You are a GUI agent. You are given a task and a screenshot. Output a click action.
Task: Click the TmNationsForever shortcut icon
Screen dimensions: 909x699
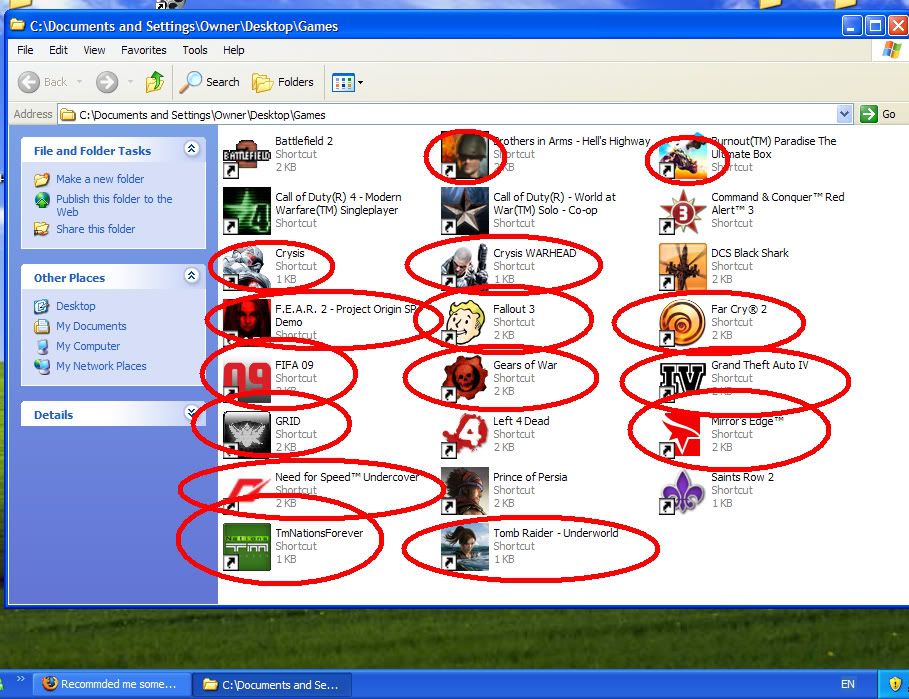[247, 547]
